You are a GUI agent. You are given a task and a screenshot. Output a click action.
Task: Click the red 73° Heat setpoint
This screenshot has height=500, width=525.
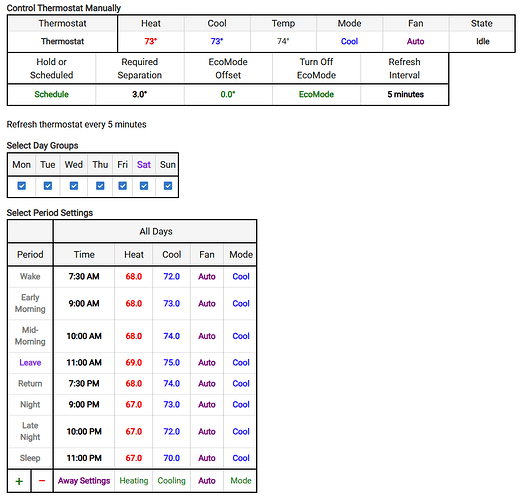pyautogui.click(x=151, y=41)
